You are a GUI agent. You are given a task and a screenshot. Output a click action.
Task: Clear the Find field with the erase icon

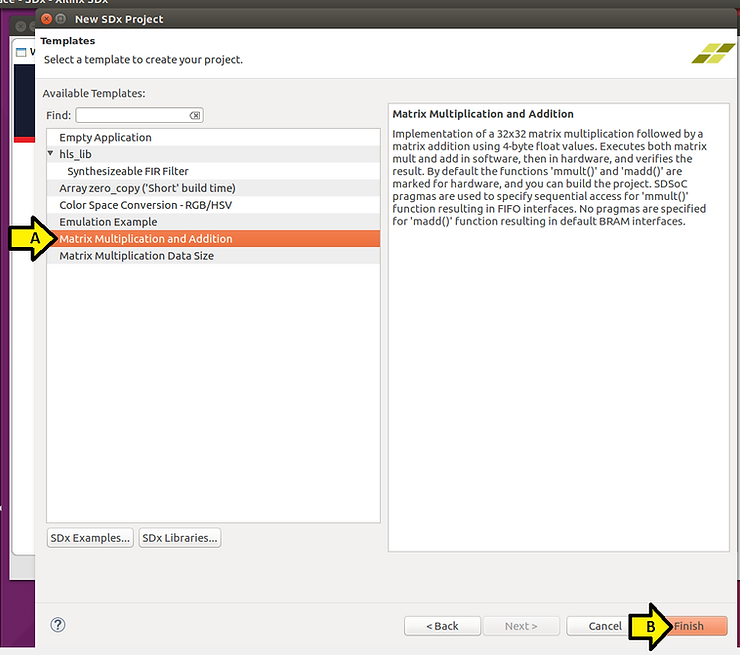[x=195, y=116]
